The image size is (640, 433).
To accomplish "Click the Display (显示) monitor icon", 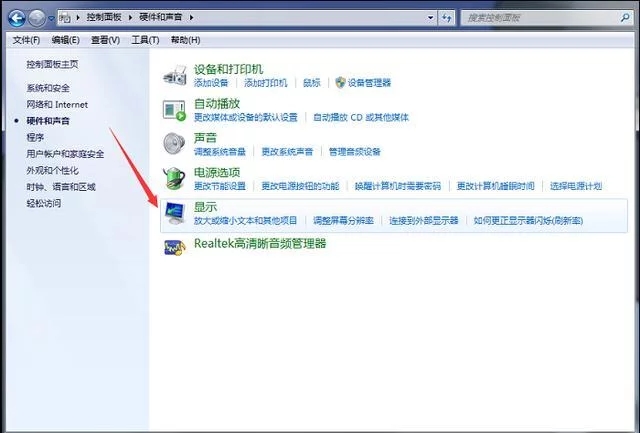I will [x=175, y=213].
